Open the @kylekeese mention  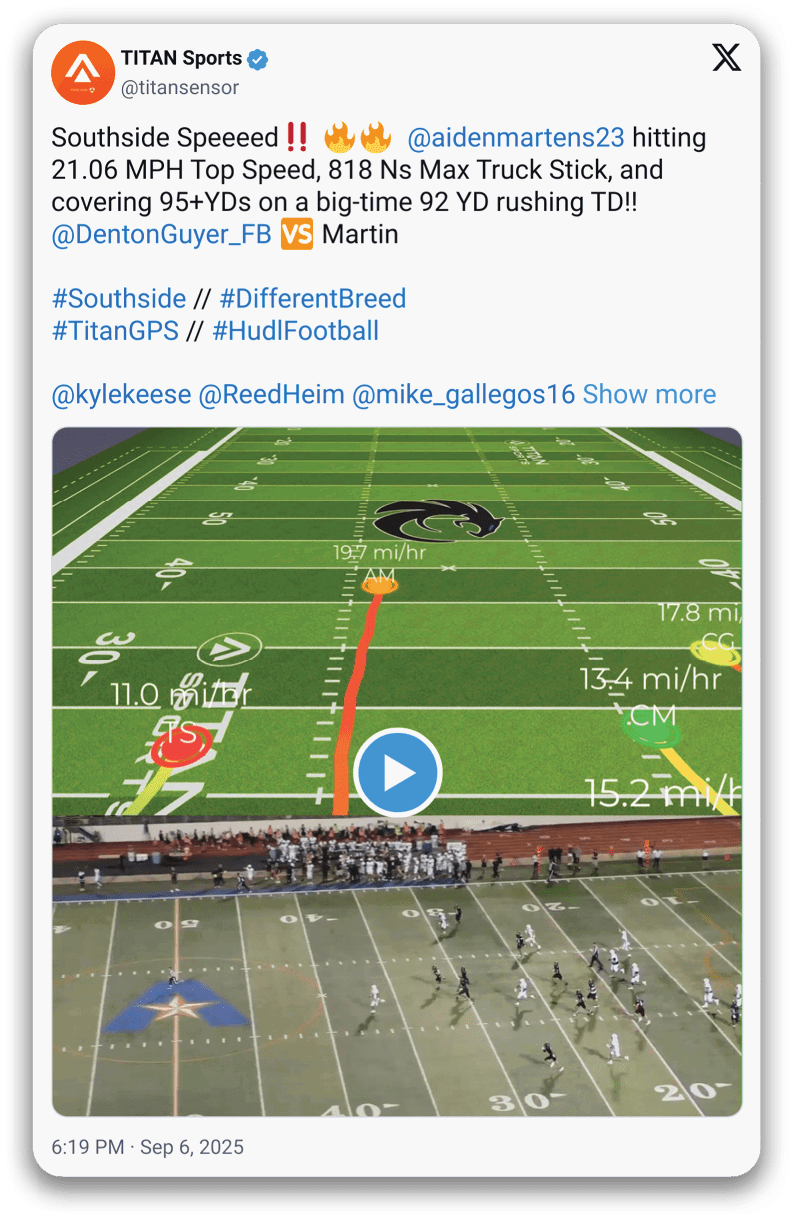(x=121, y=395)
